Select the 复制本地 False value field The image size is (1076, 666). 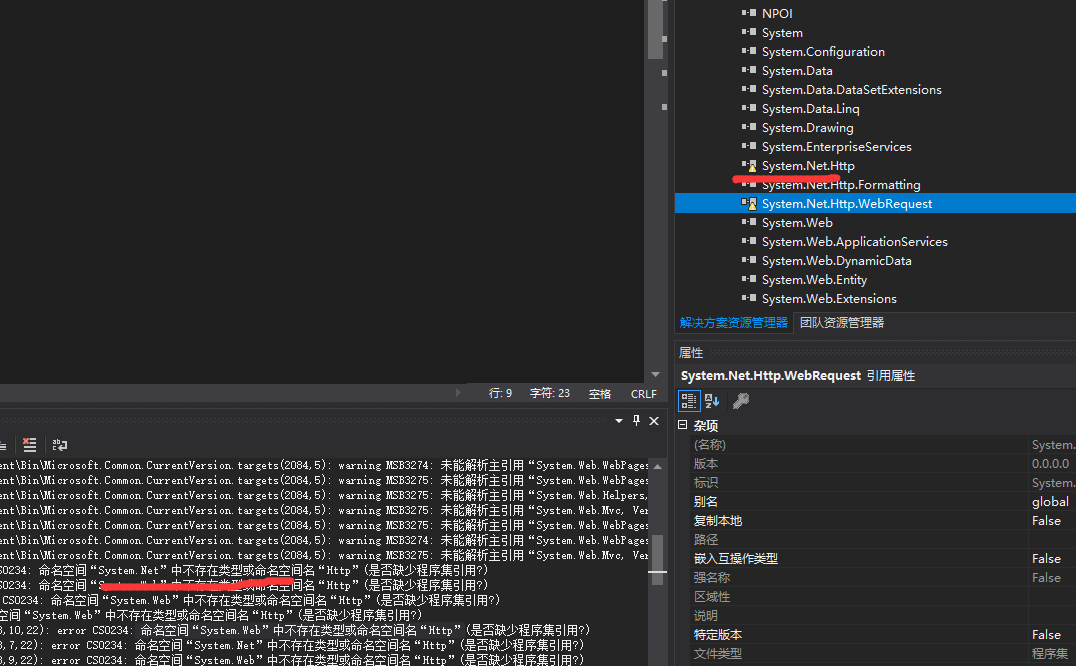1050,521
